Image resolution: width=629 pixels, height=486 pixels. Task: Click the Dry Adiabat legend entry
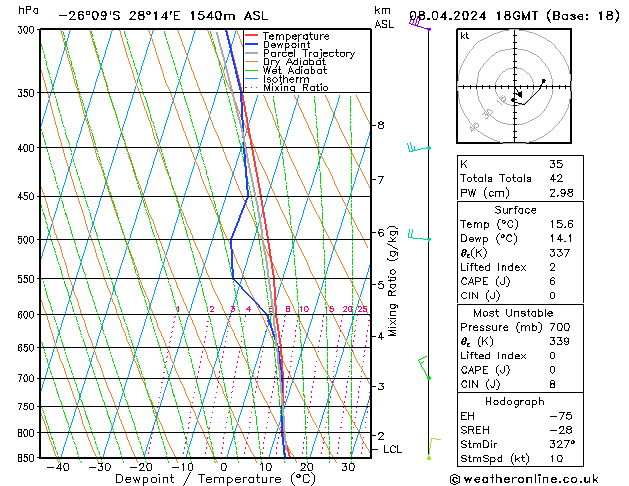[286, 62]
